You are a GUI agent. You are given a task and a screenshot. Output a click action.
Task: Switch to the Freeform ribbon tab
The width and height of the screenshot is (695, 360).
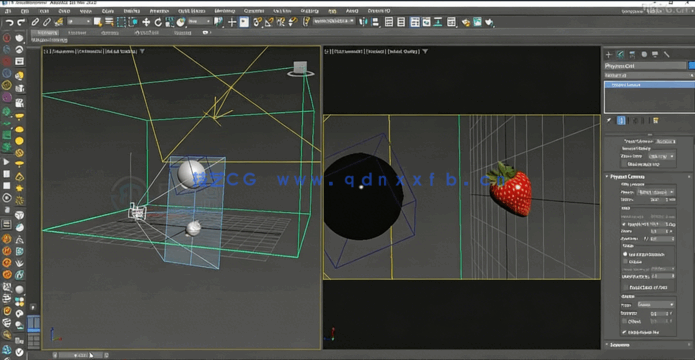tap(77, 33)
